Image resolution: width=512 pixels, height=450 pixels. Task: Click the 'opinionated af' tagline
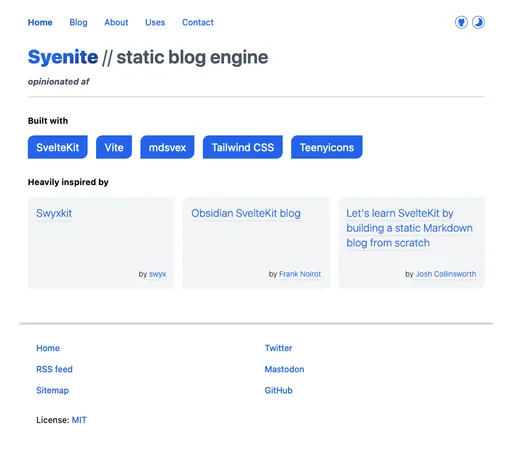click(59, 82)
